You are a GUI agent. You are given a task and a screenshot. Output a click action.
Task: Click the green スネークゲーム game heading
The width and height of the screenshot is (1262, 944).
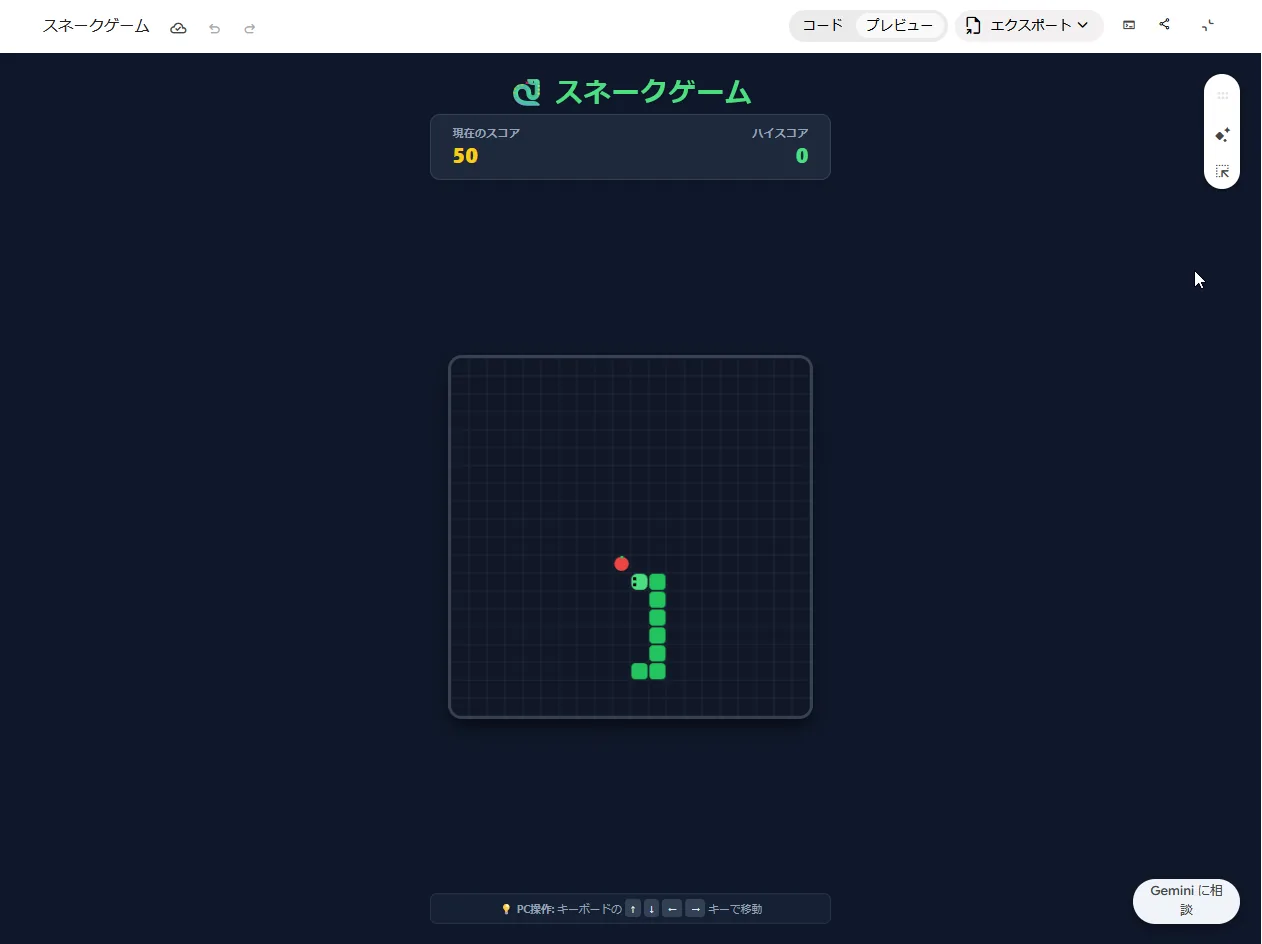point(652,92)
